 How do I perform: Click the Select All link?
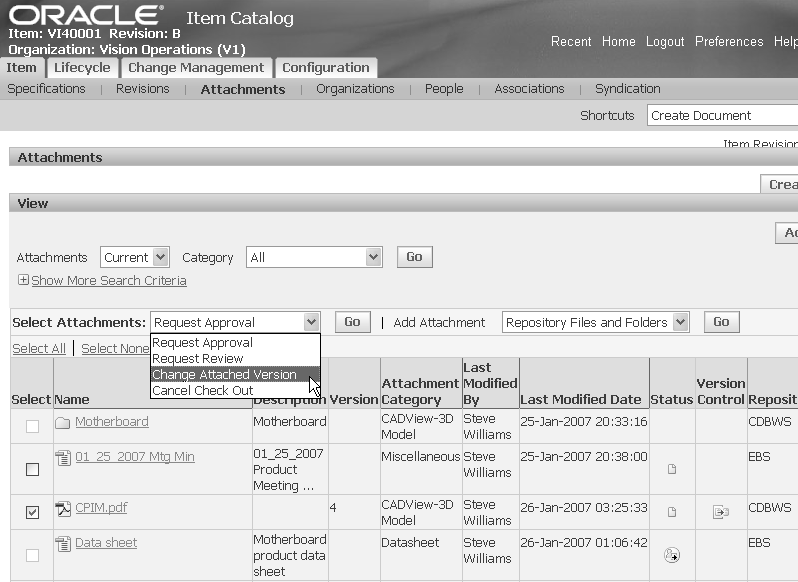[39, 348]
